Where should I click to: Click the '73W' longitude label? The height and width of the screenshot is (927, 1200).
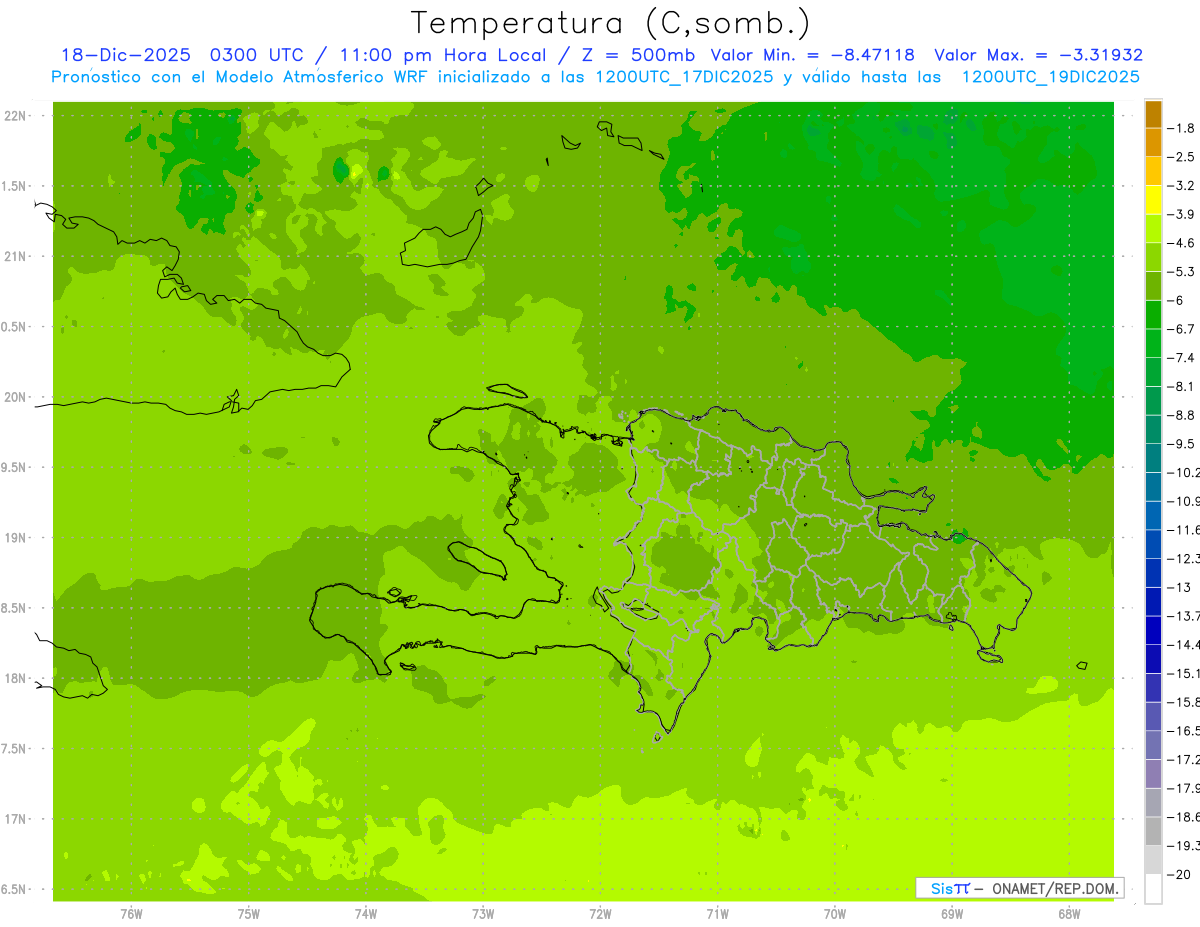pyautogui.click(x=483, y=913)
